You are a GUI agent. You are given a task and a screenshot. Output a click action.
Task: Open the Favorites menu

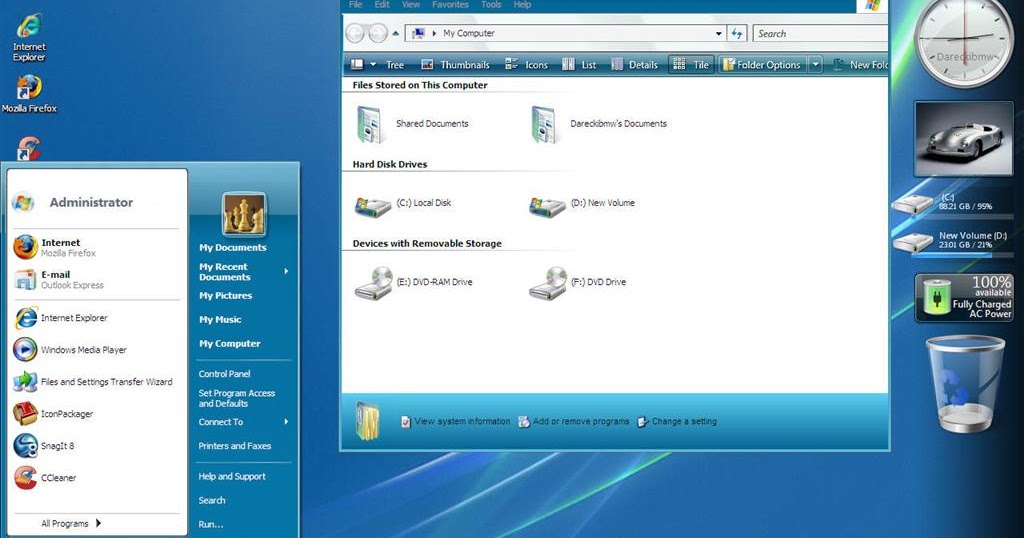451,5
